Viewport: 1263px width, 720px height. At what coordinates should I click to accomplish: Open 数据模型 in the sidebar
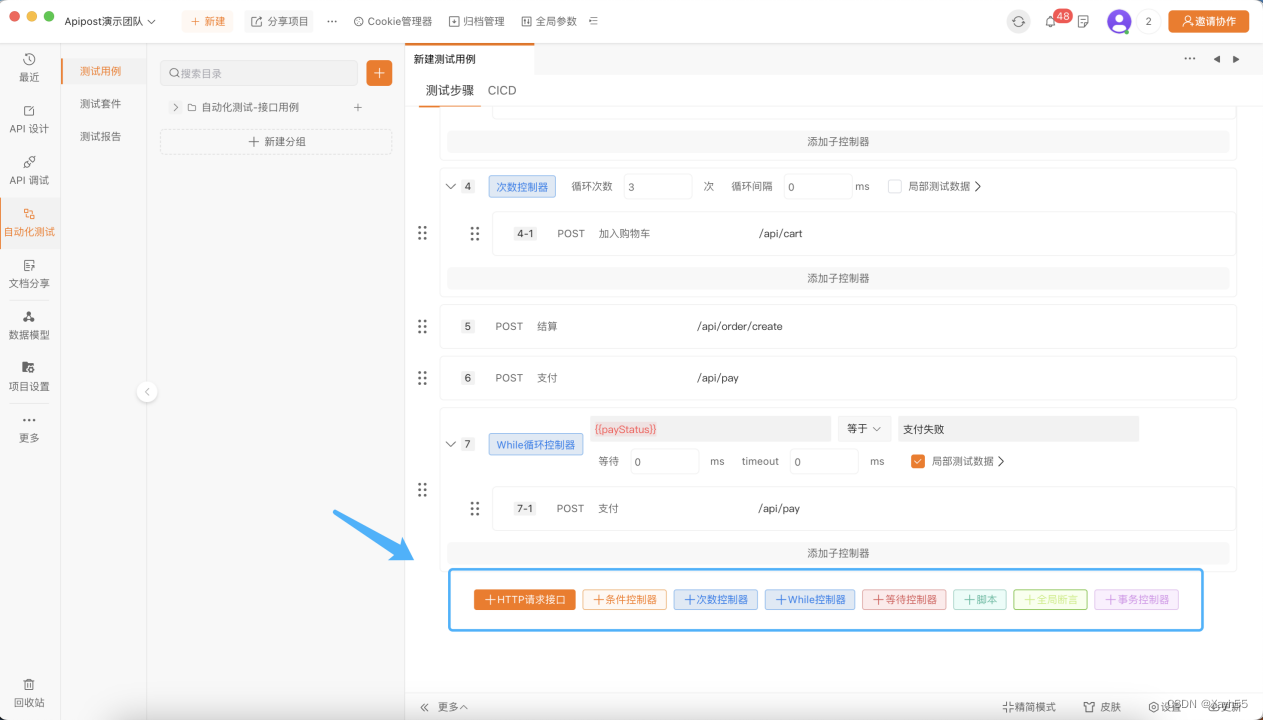click(29, 325)
